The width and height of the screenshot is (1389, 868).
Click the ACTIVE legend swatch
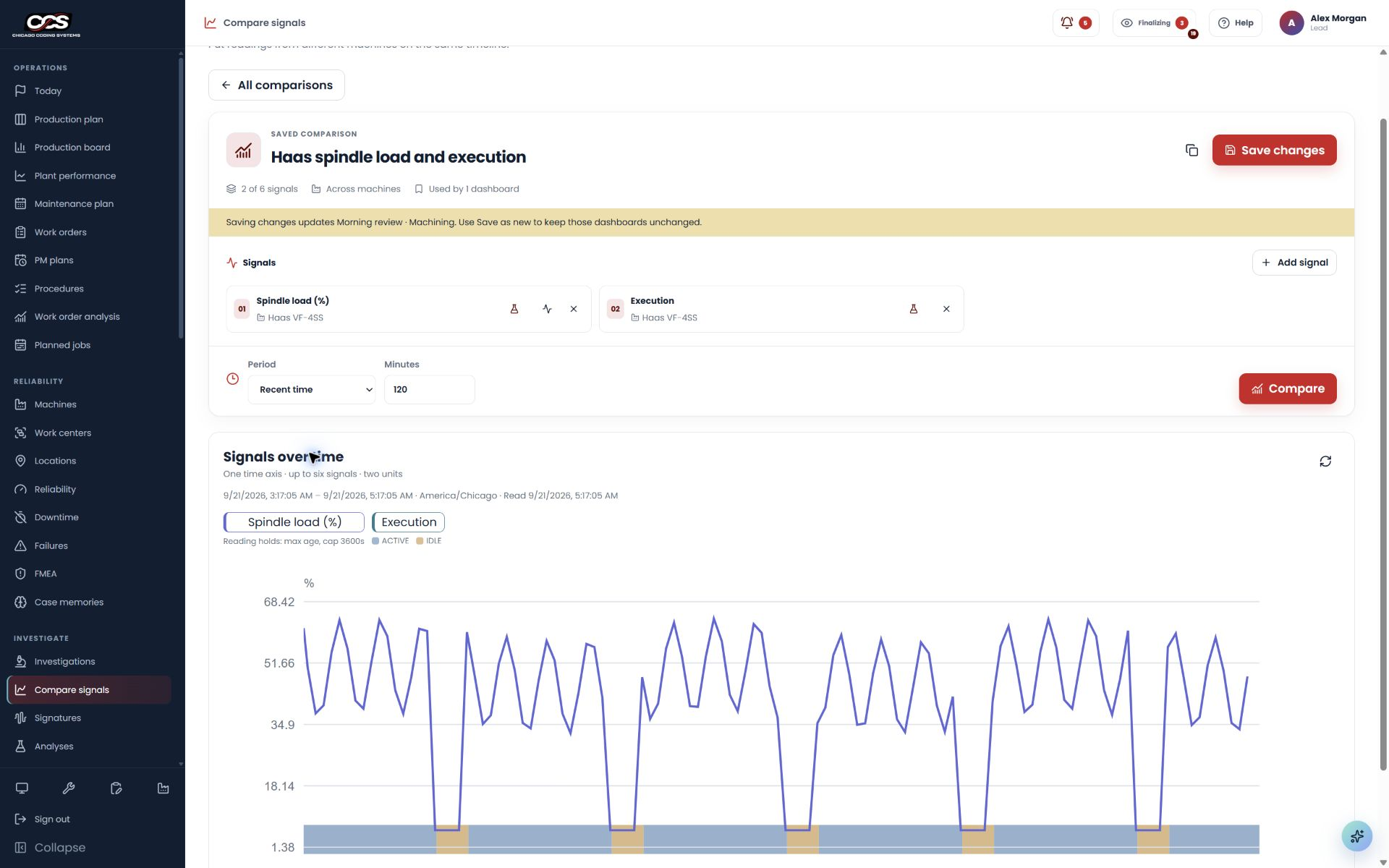[x=375, y=541]
